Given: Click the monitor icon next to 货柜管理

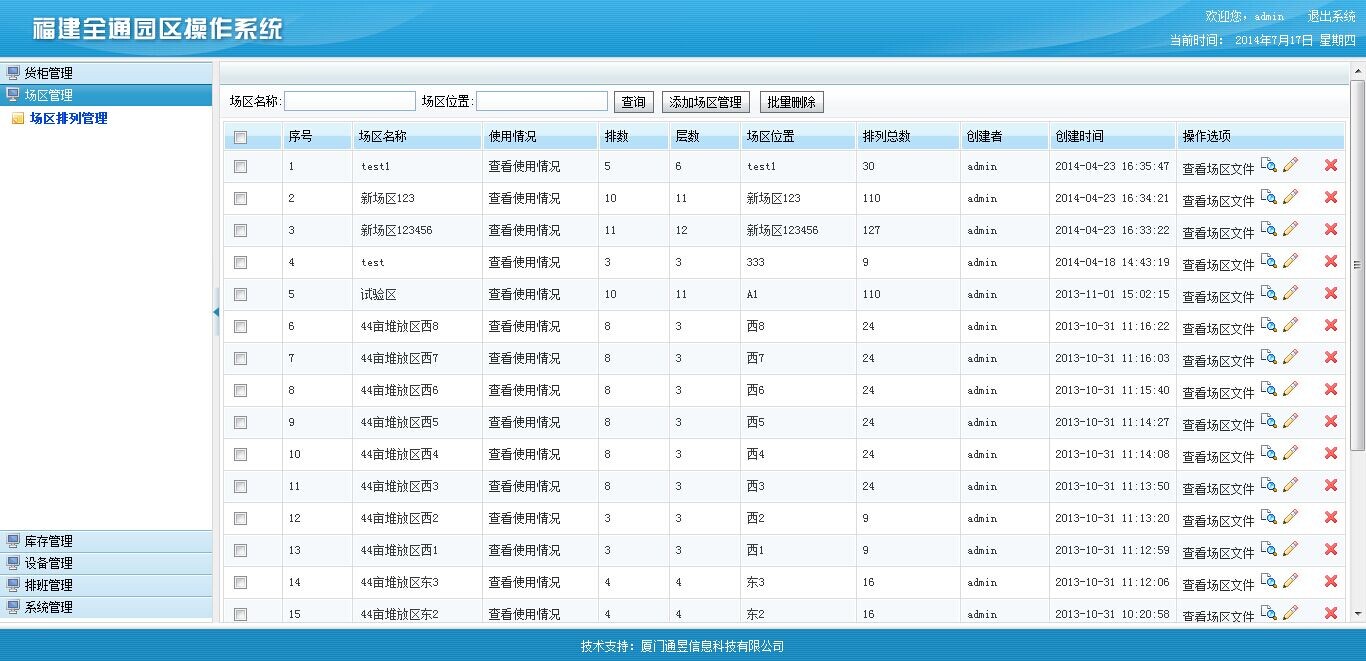Looking at the screenshot, I should tap(13, 73).
